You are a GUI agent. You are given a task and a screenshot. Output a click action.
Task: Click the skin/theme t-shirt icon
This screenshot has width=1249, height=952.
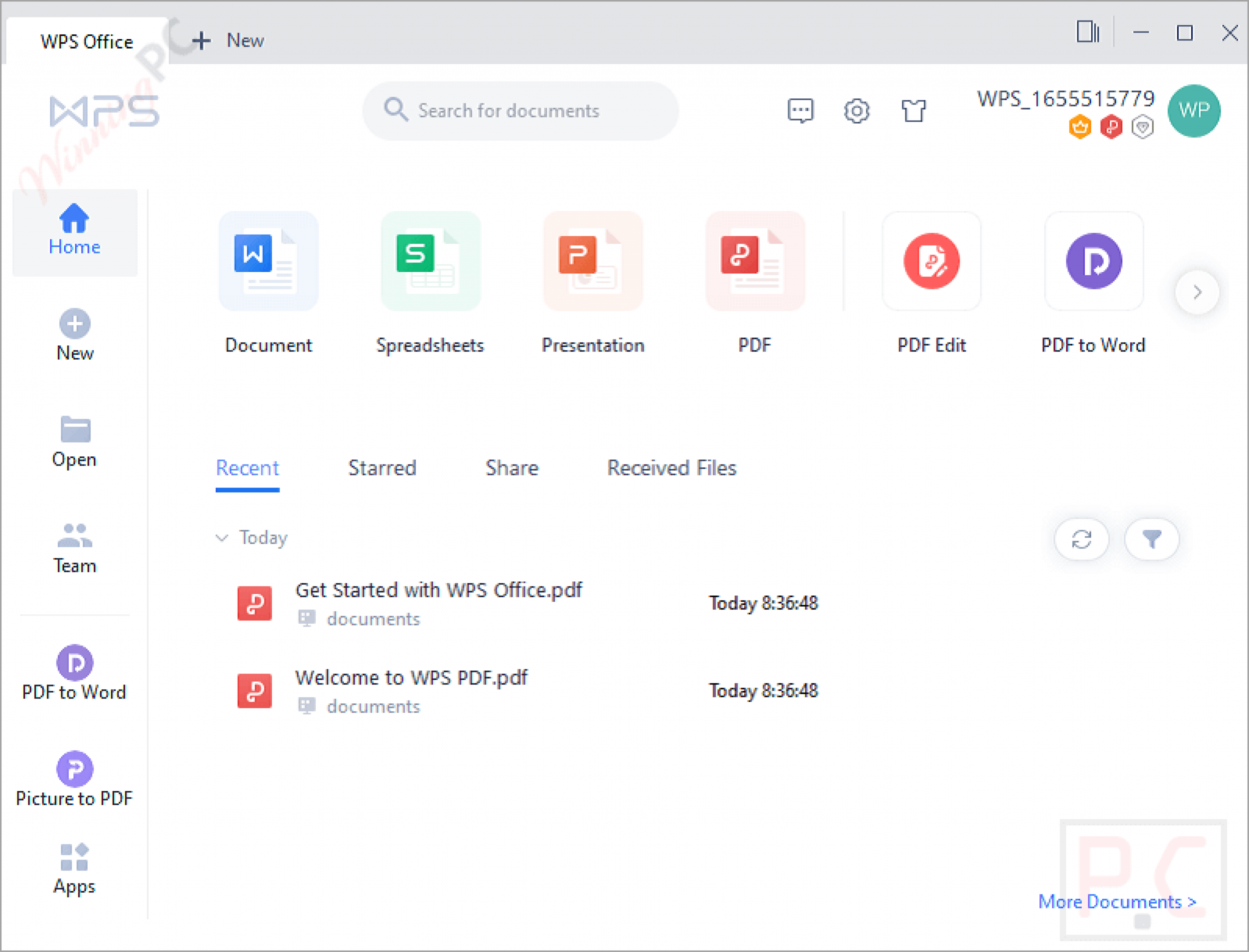[913, 110]
